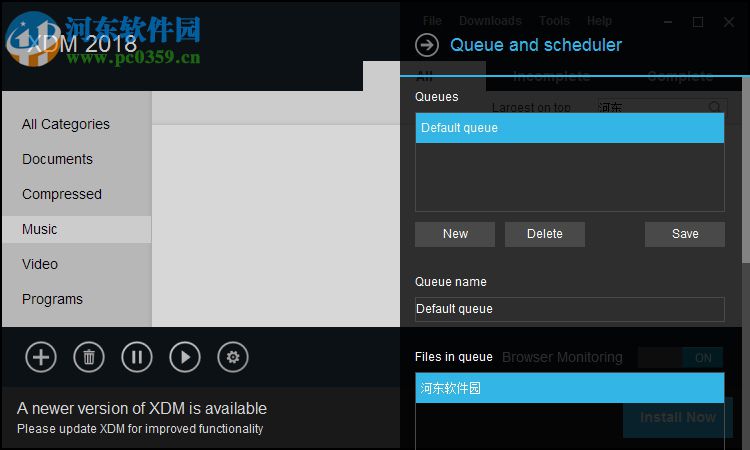Close the XDM window

728,22
